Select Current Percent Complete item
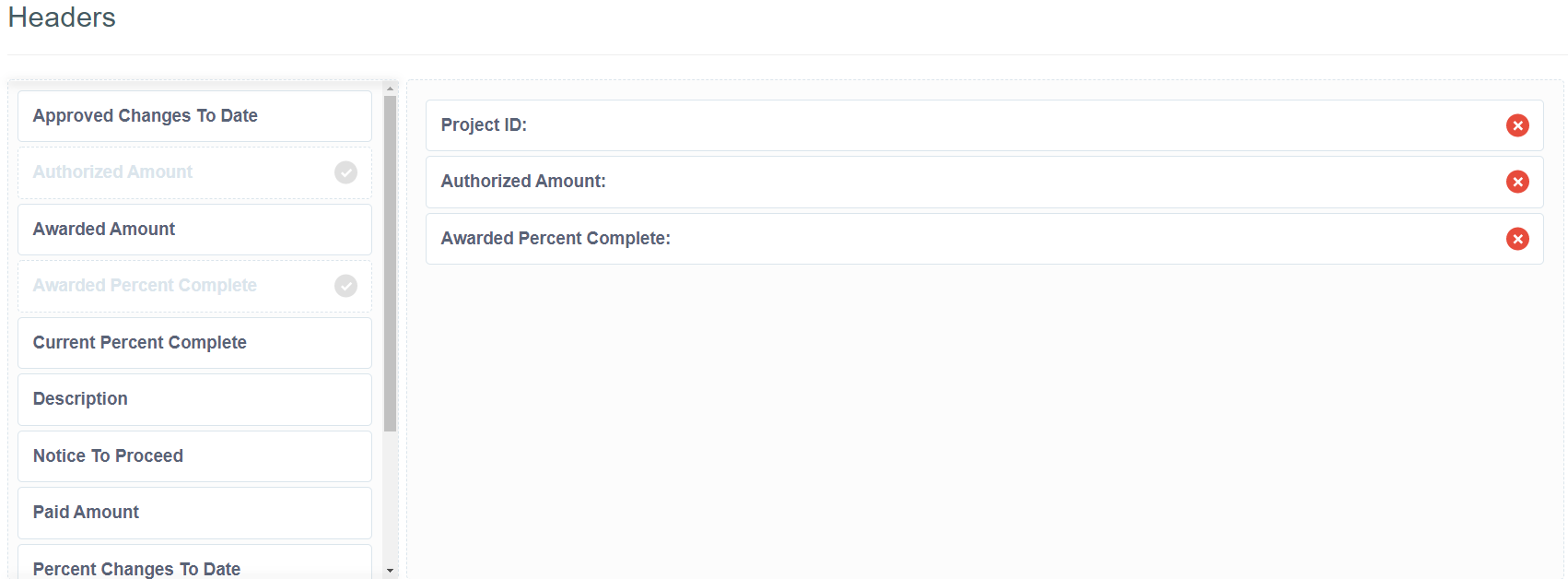The width and height of the screenshot is (1568, 579). click(194, 343)
